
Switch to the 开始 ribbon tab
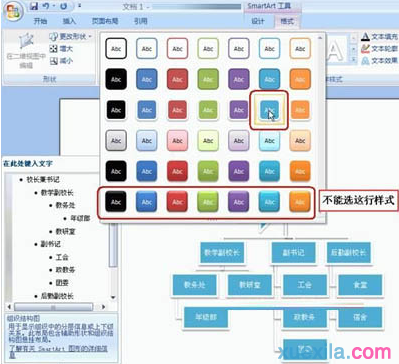pyautogui.click(x=40, y=21)
